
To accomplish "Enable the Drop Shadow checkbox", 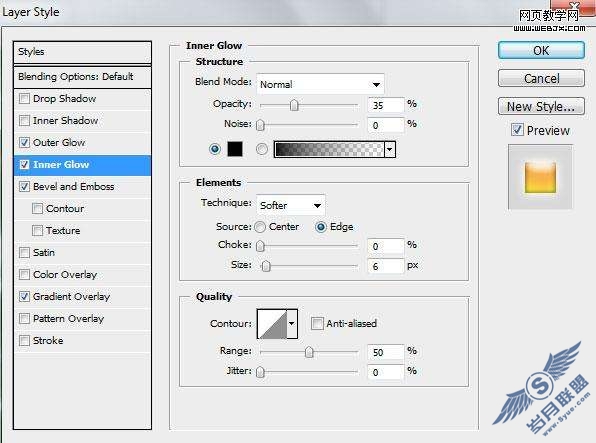I will 24,99.
